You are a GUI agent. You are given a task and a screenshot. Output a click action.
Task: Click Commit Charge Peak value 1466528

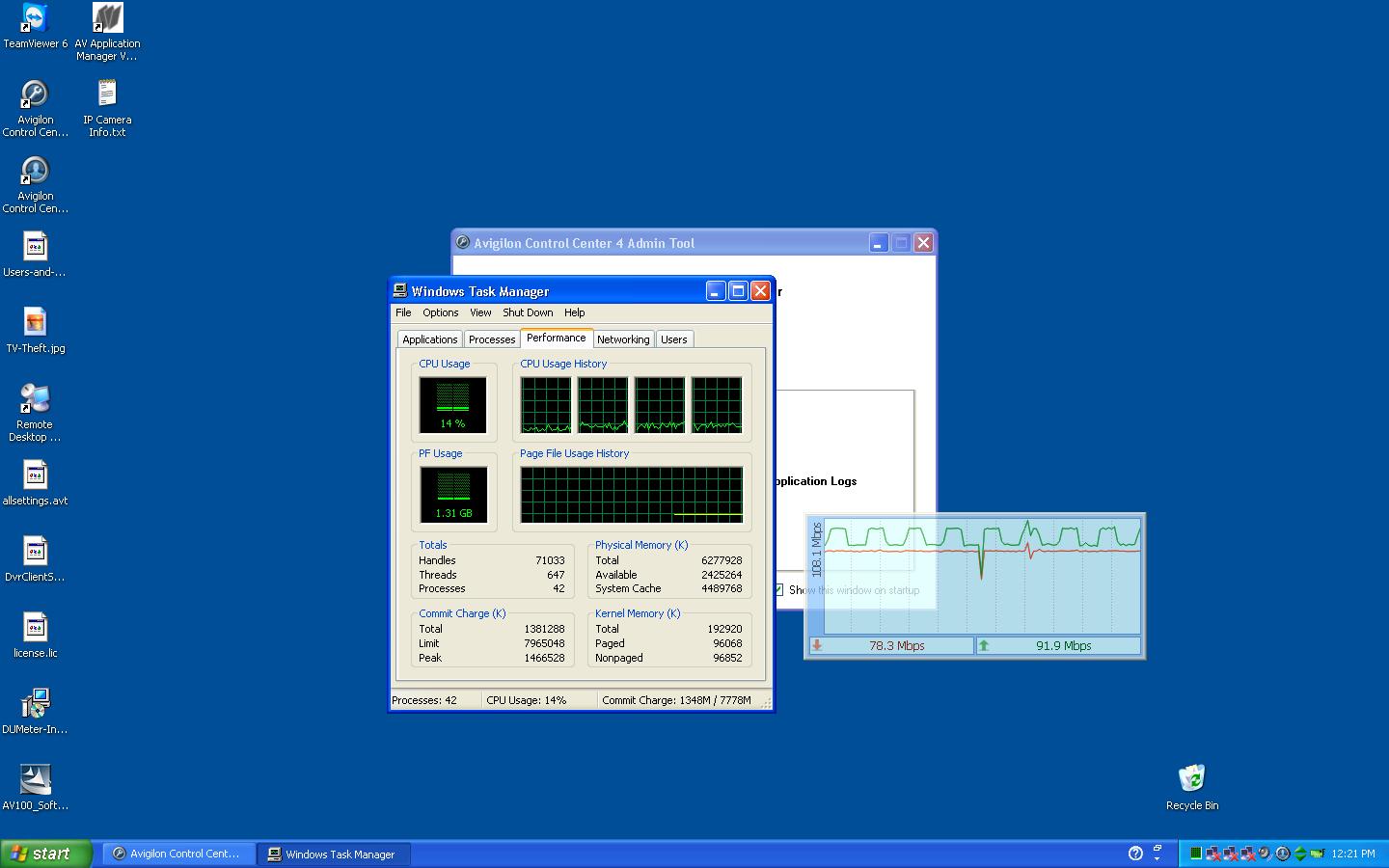[544, 658]
